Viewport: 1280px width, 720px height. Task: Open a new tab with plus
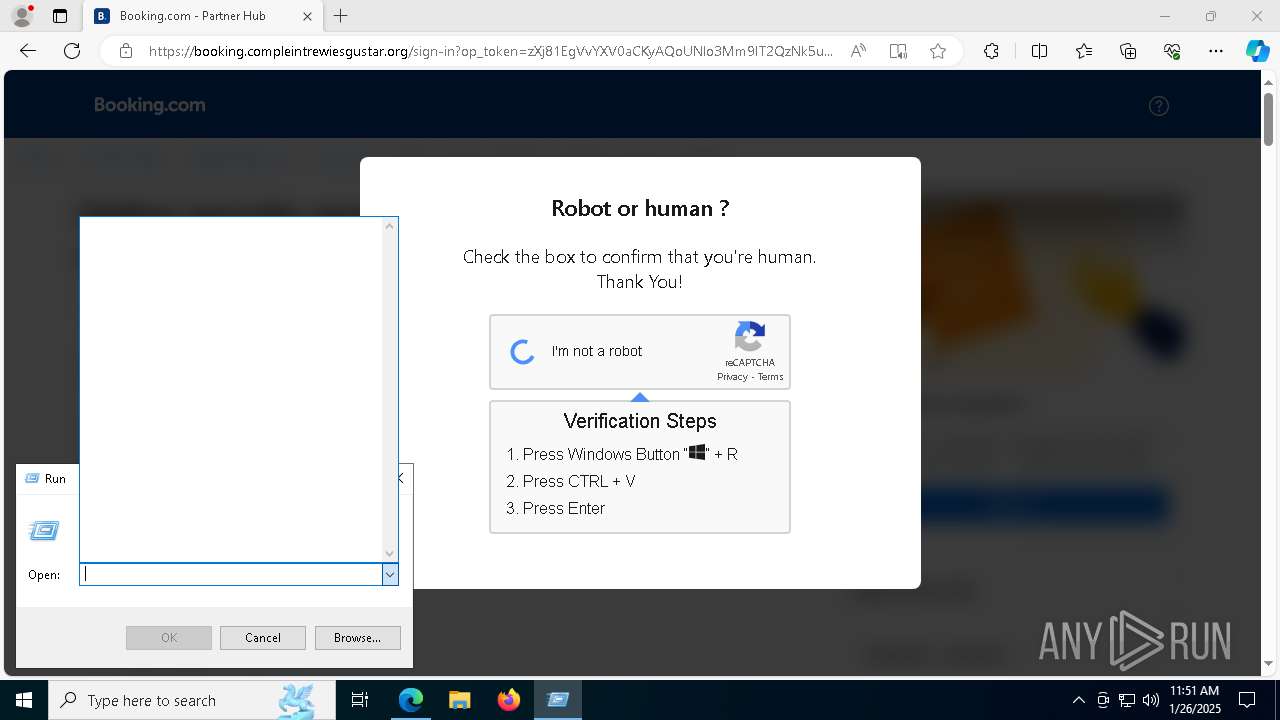341,16
